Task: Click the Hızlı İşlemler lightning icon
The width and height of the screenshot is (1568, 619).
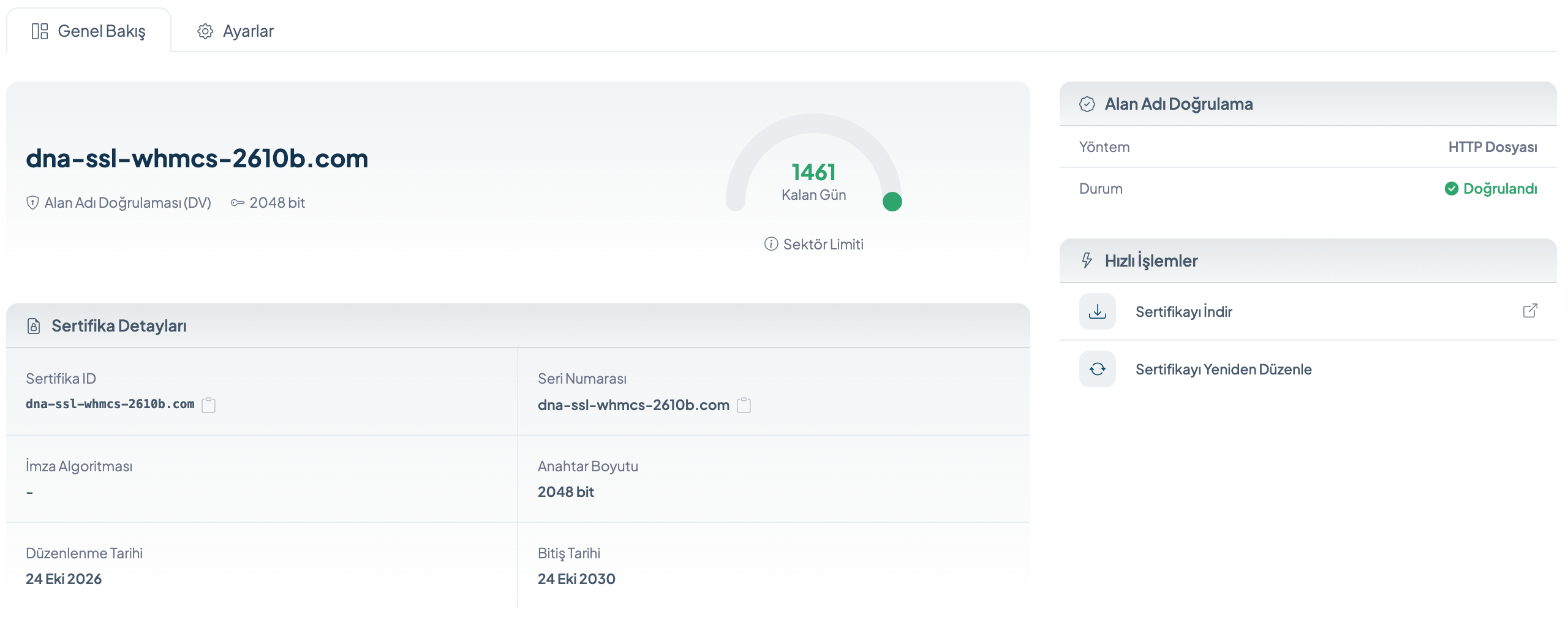Action: coord(1088,261)
